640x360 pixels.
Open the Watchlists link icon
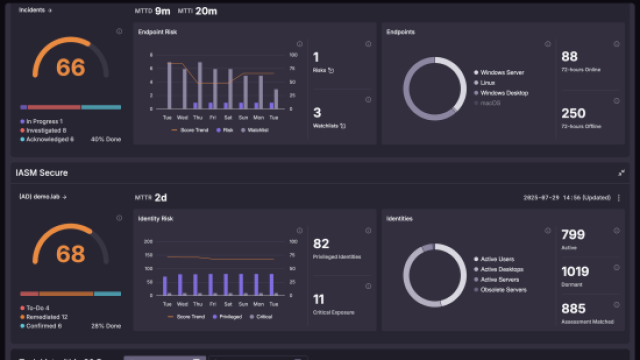[343, 126]
